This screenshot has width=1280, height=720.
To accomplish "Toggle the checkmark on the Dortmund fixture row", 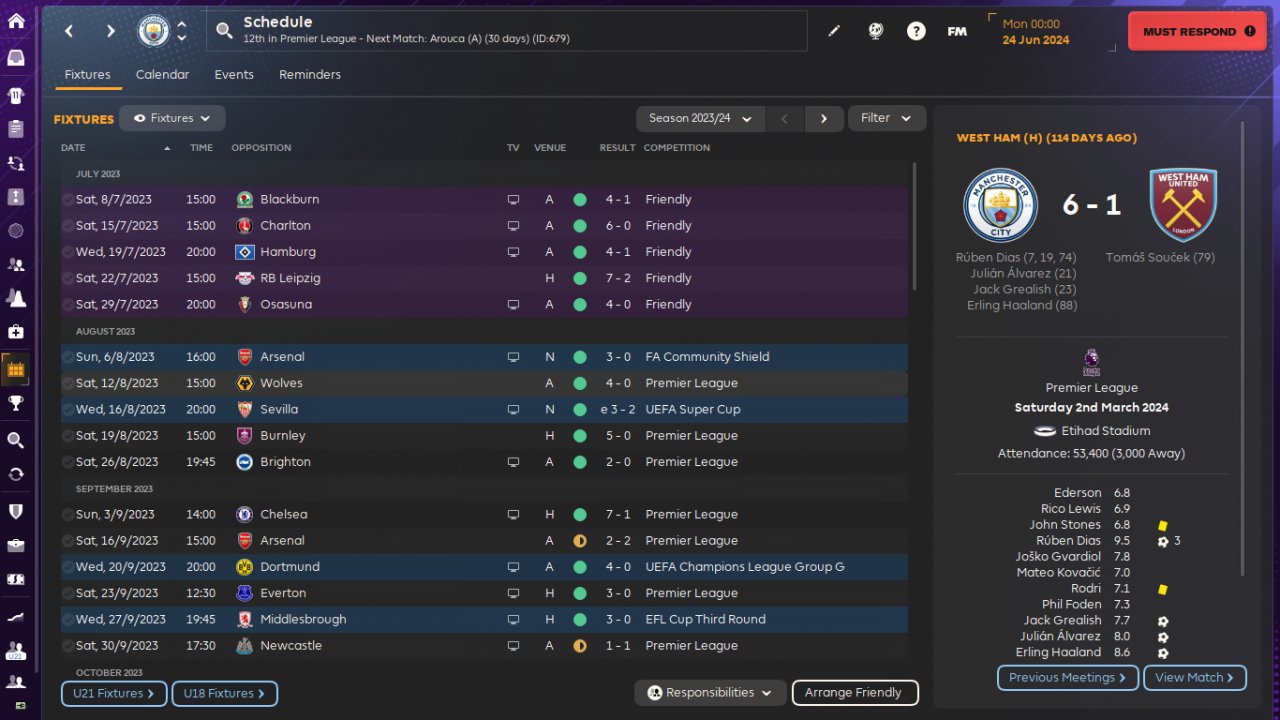I will click(68, 567).
